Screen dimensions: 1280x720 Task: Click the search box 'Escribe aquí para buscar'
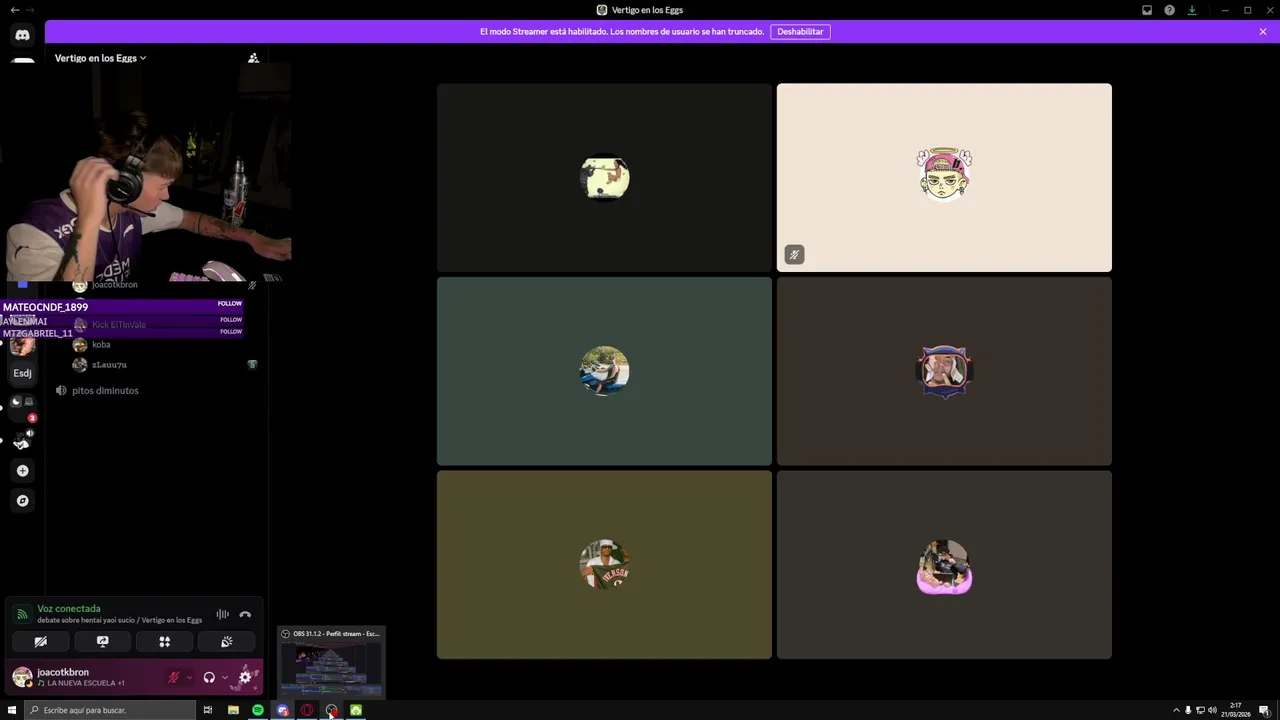click(x=110, y=710)
